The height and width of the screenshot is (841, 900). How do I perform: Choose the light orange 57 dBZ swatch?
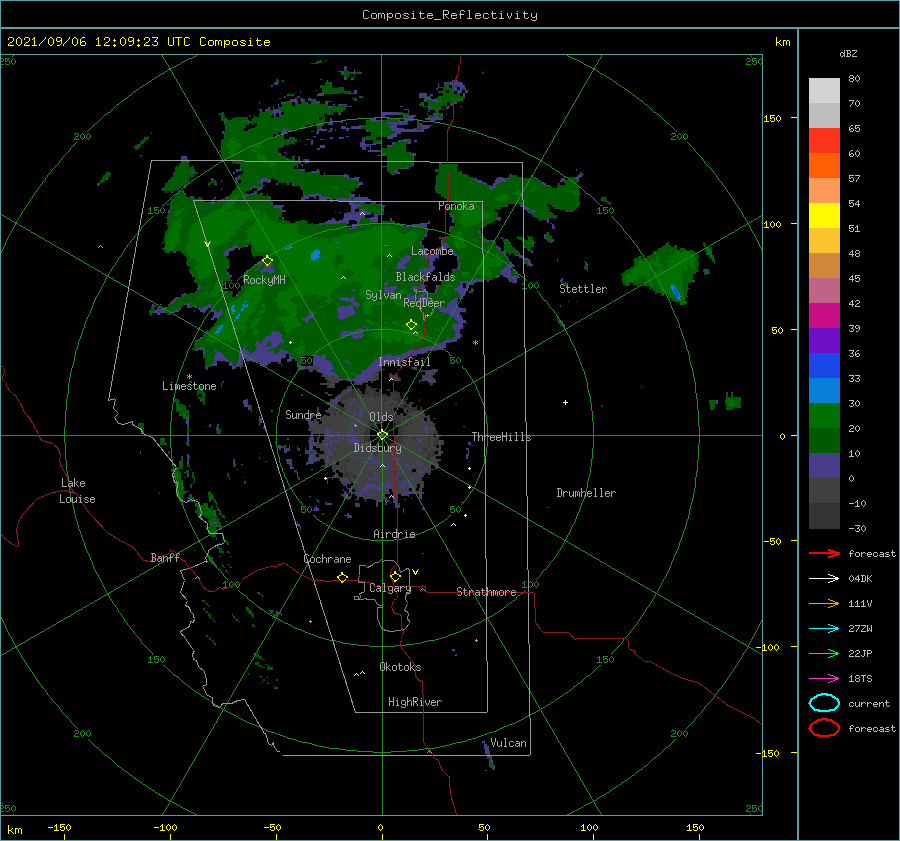pos(824,191)
